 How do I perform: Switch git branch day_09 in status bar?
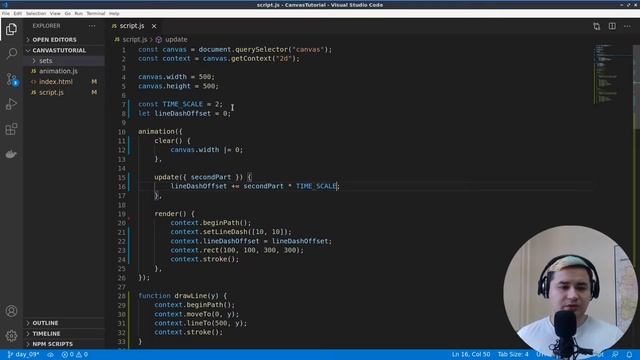click(x=23, y=355)
